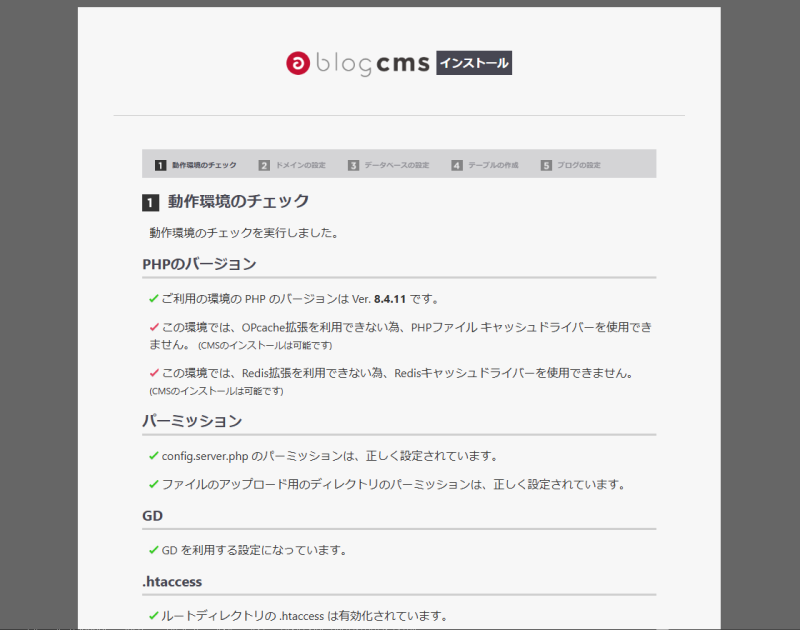Click the パーミッション section heading
Screen dimensions: 800x630
click(192, 421)
